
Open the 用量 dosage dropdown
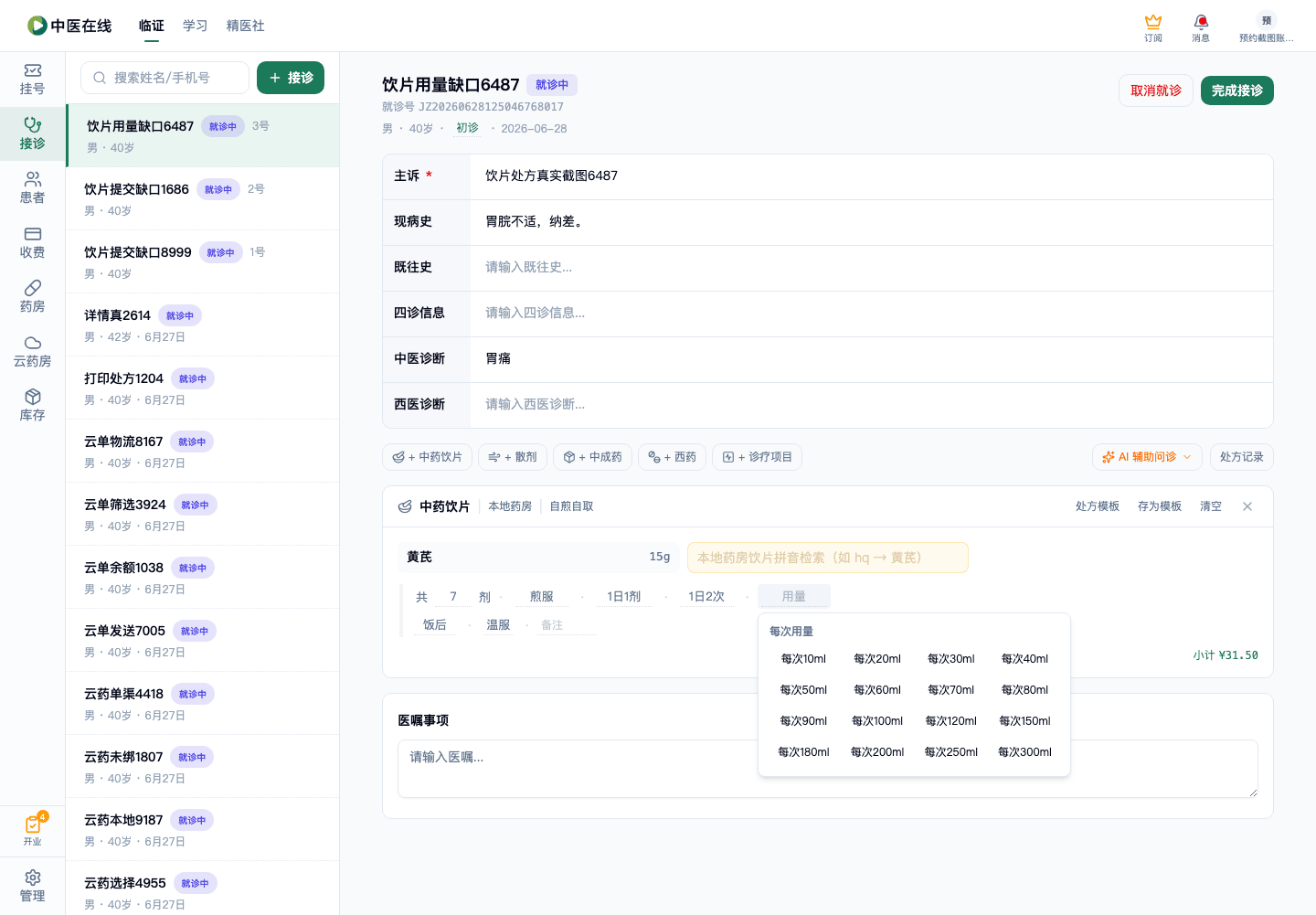794,597
